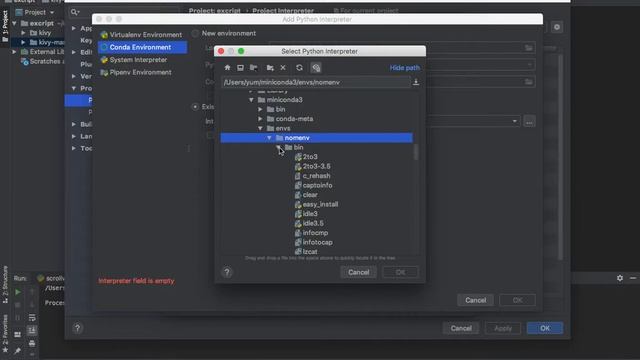Delete selected item X icon
The image size is (640, 360).
[x=283, y=68]
